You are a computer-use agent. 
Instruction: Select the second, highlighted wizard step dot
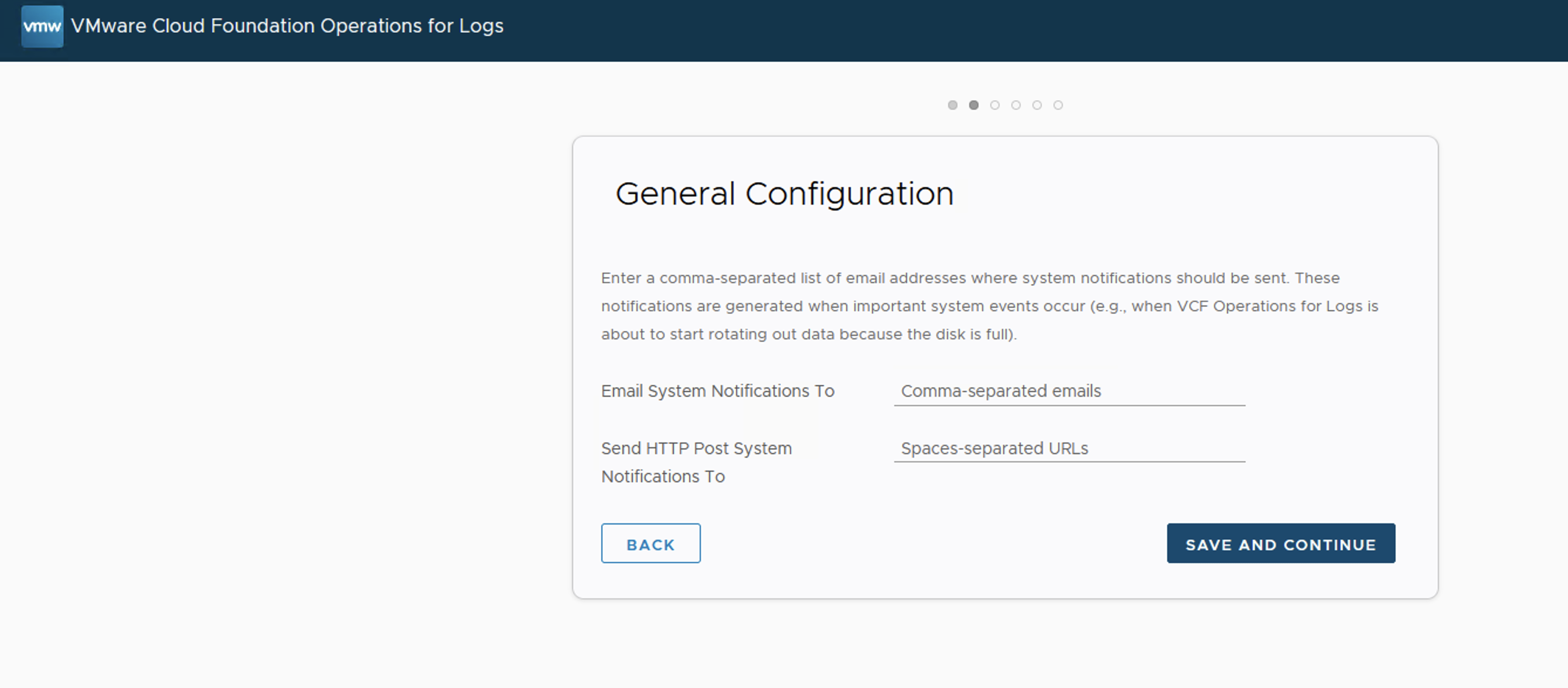coord(974,105)
